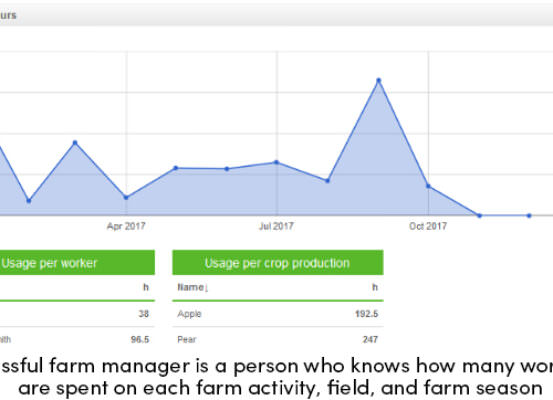Image resolution: width=553 pixels, height=400 pixels.
Task: Sort worker table by h column
Action: point(146,287)
